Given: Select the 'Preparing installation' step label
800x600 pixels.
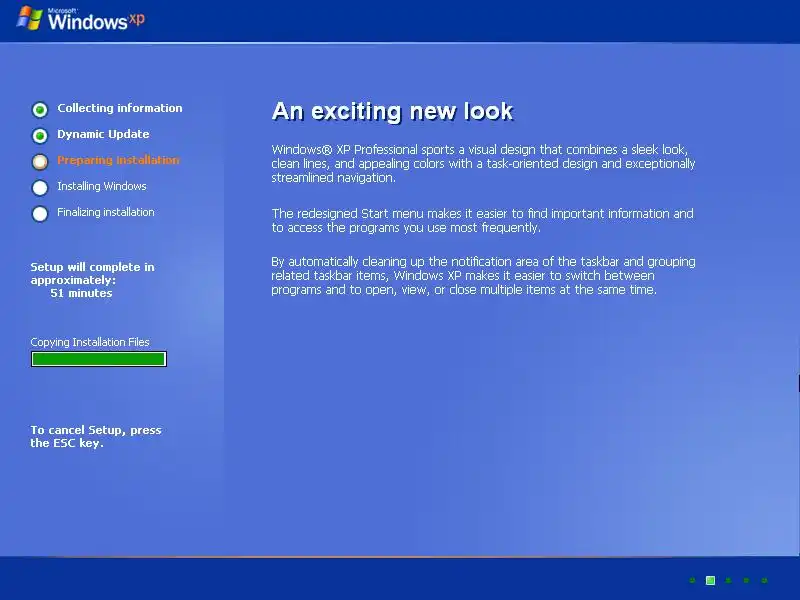Looking at the screenshot, I should [x=118, y=160].
